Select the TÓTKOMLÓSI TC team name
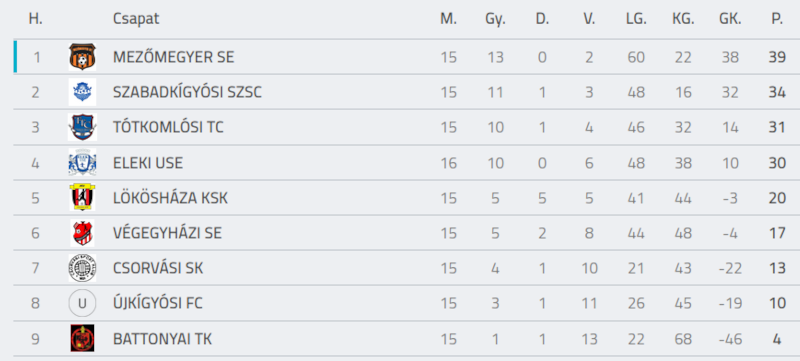800x361 pixels. (x=168, y=127)
